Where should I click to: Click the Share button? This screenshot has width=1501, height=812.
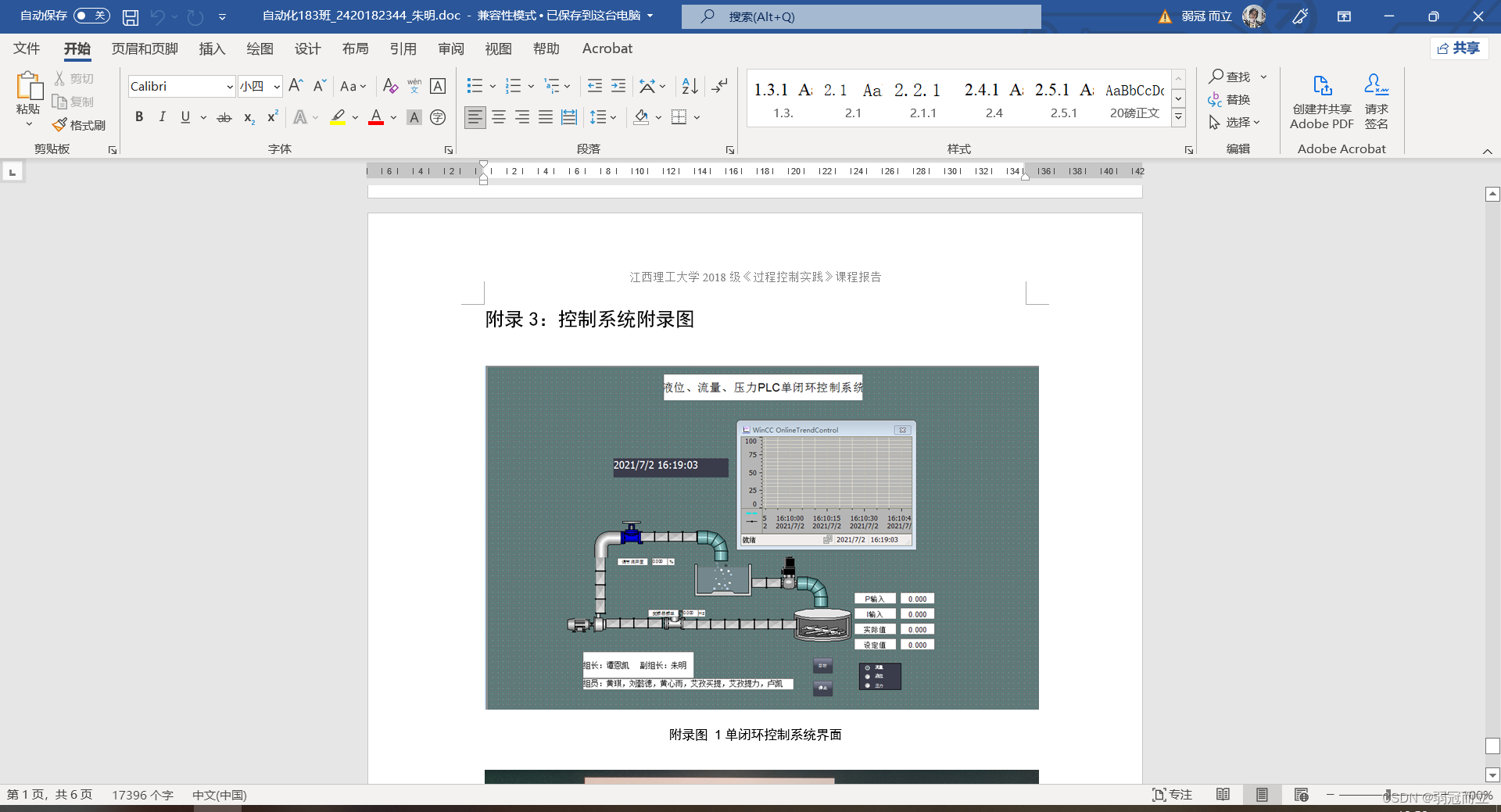pos(1459,48)
